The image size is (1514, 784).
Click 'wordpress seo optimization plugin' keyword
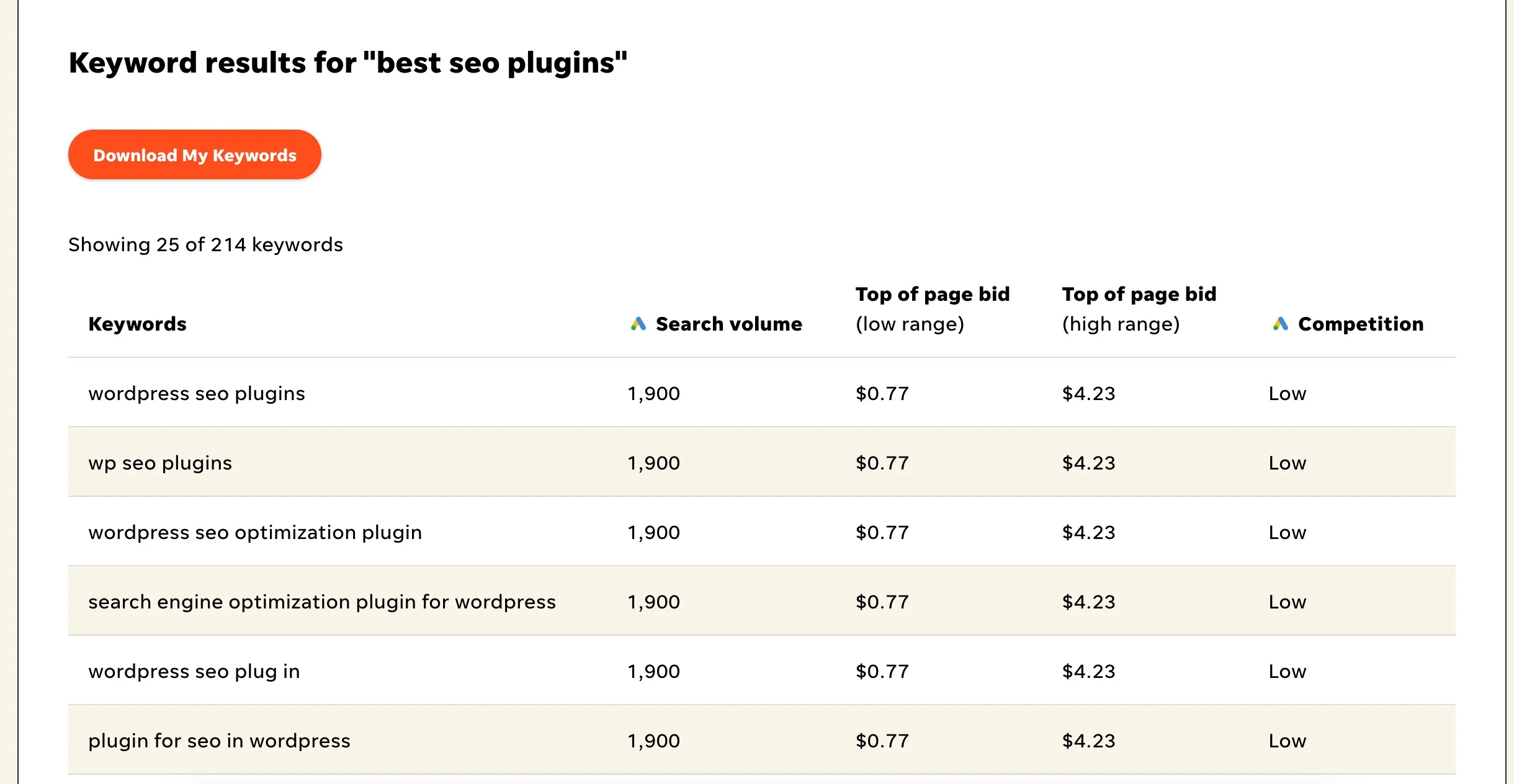[255, 532]
